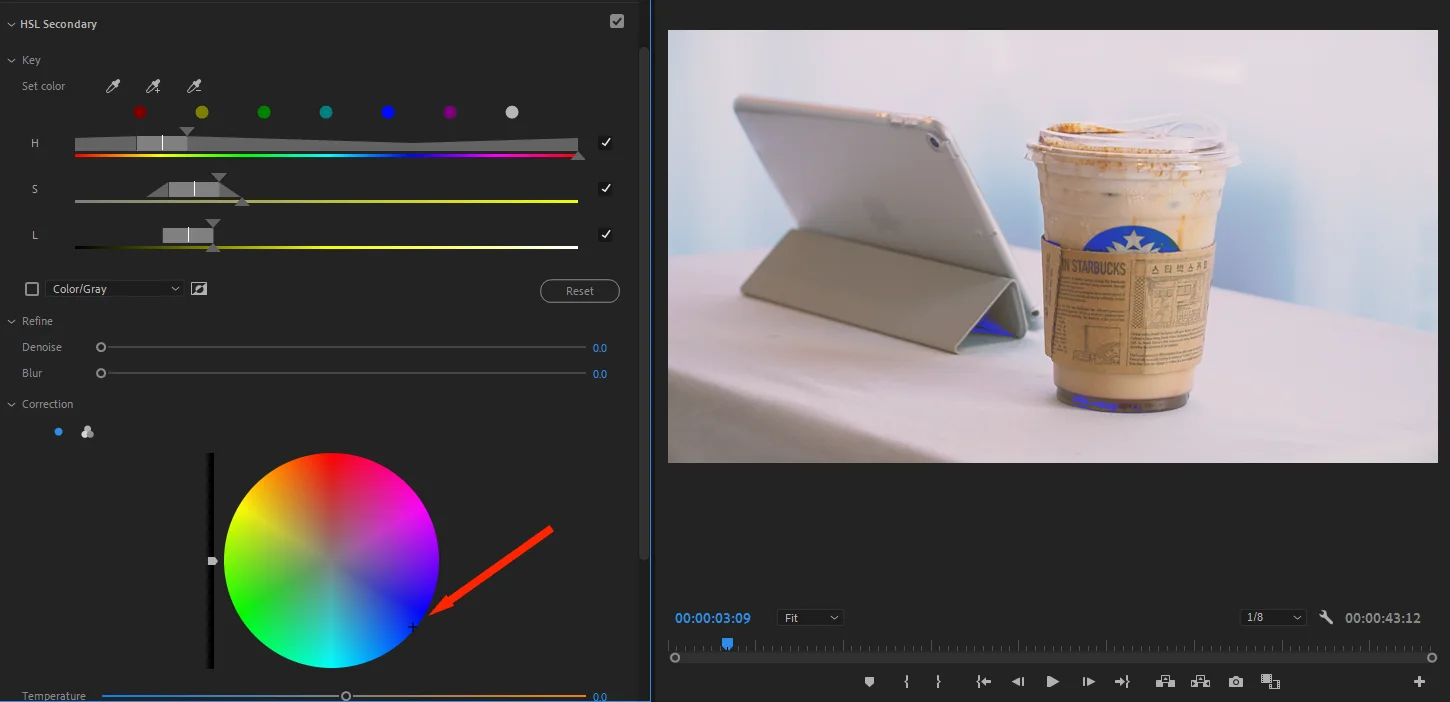1450x702 pixels.
Task: Mark In point button
Action: (906, 682)
